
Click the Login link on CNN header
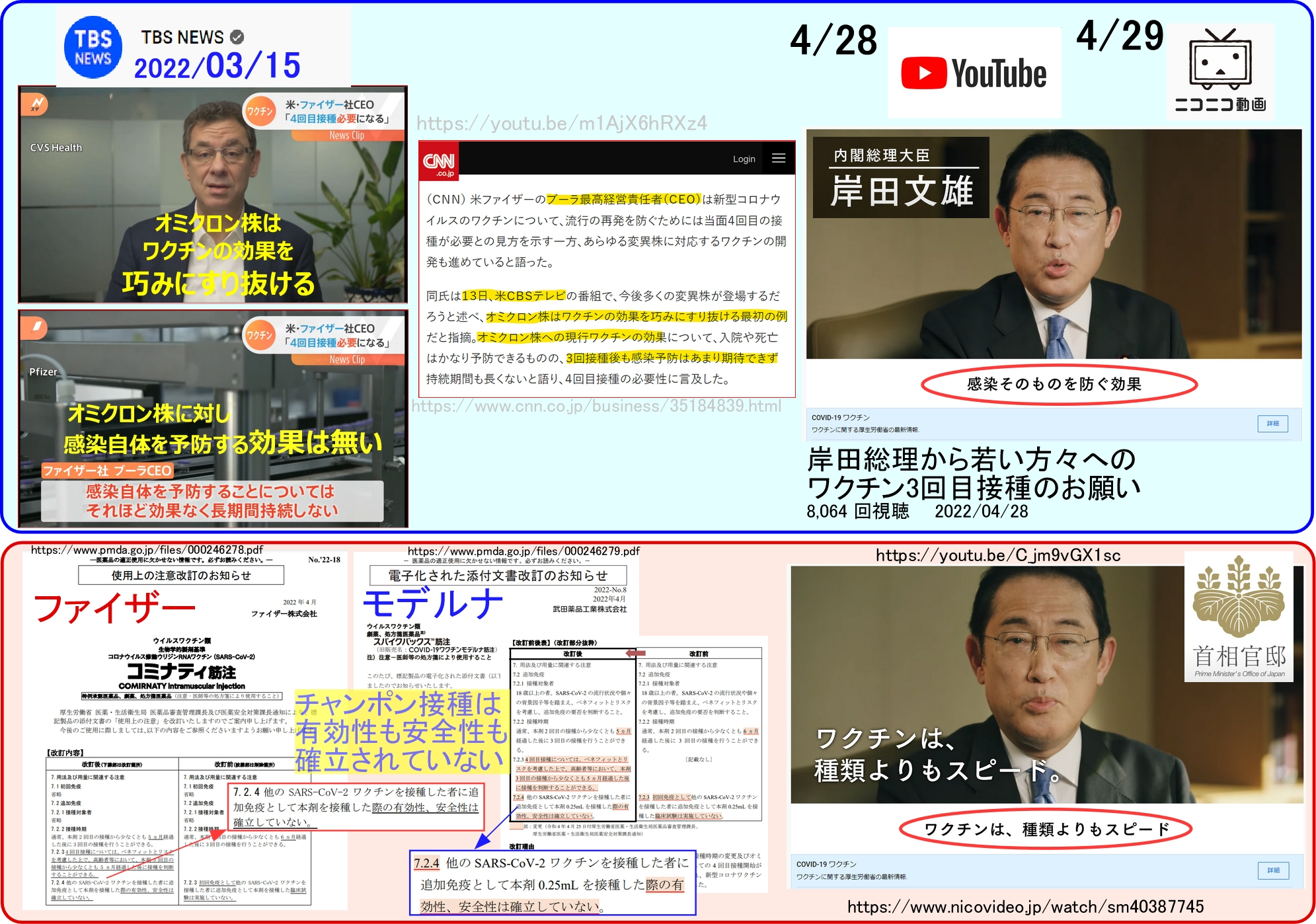[744, 159]
